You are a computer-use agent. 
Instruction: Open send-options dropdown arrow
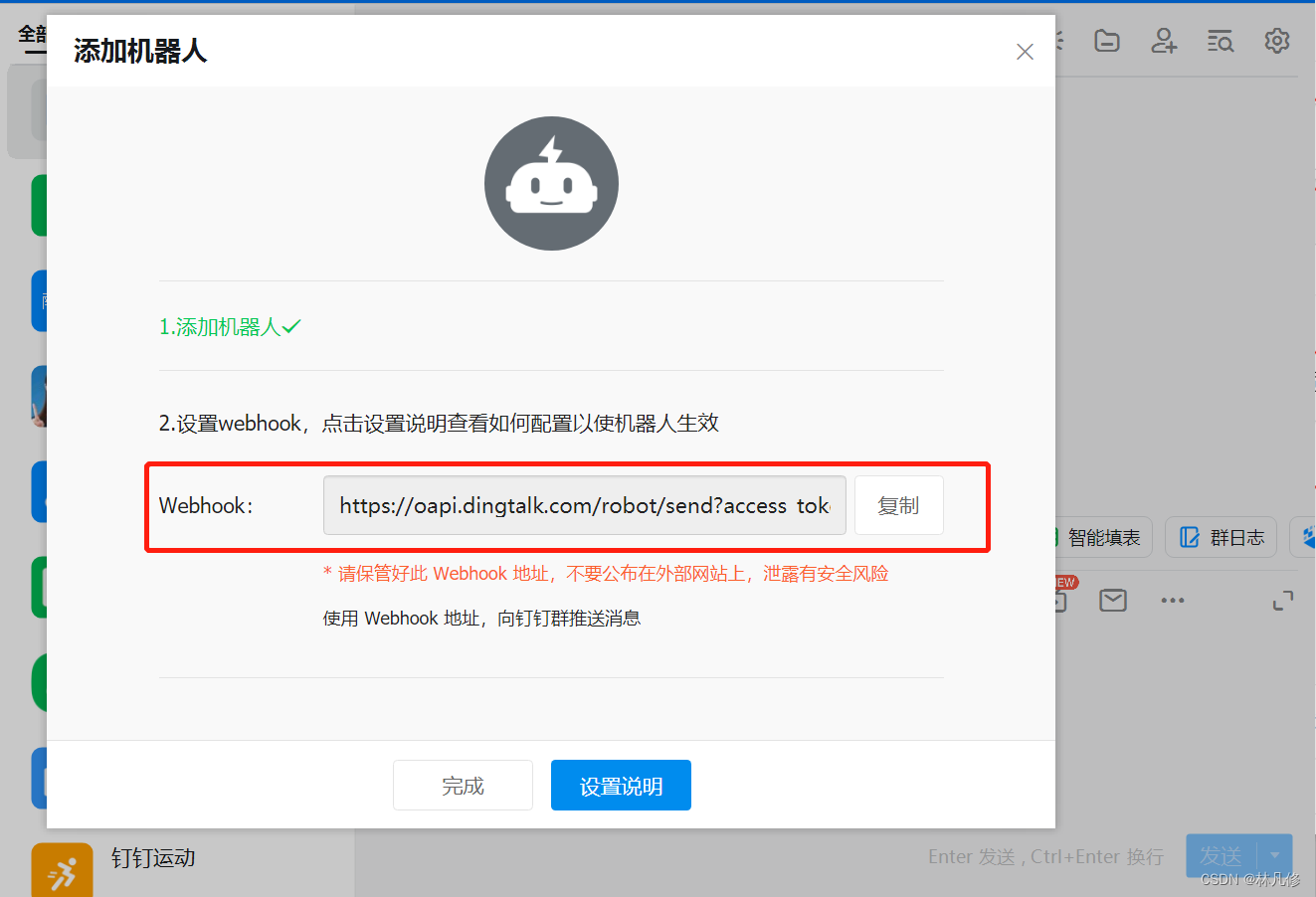(x=1275, y=855)
